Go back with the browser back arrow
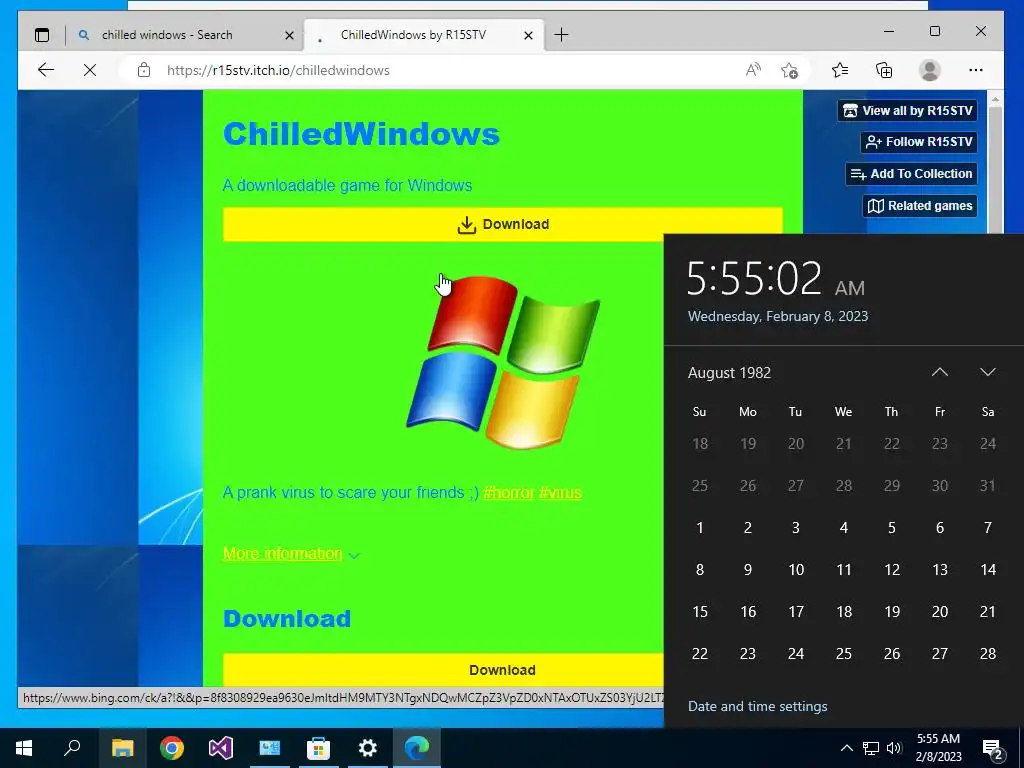The height and width of the screenshot is (768, 1024). coord(46,70)
